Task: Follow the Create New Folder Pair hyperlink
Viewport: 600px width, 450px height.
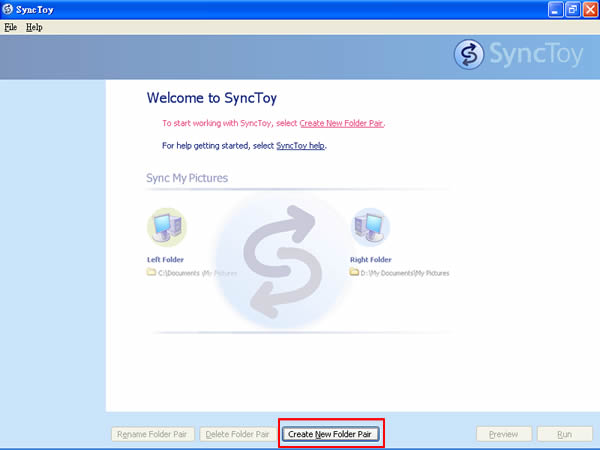Action: pos(341,123)
